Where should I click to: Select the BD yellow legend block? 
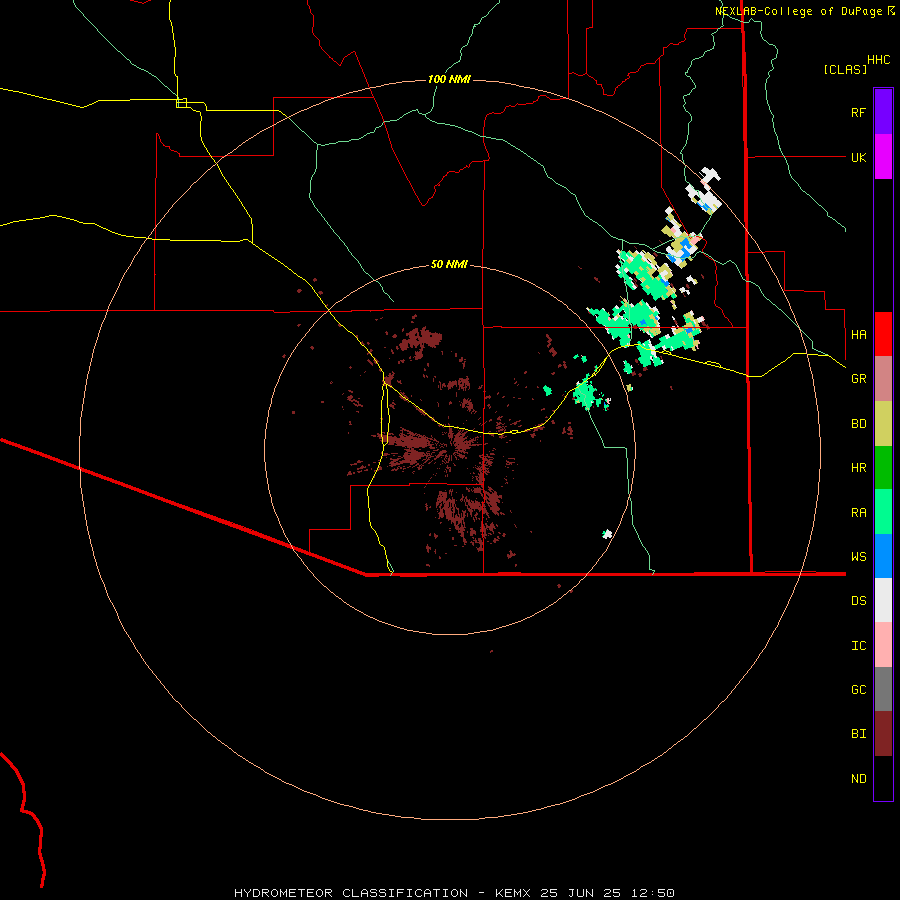[883, 424]
